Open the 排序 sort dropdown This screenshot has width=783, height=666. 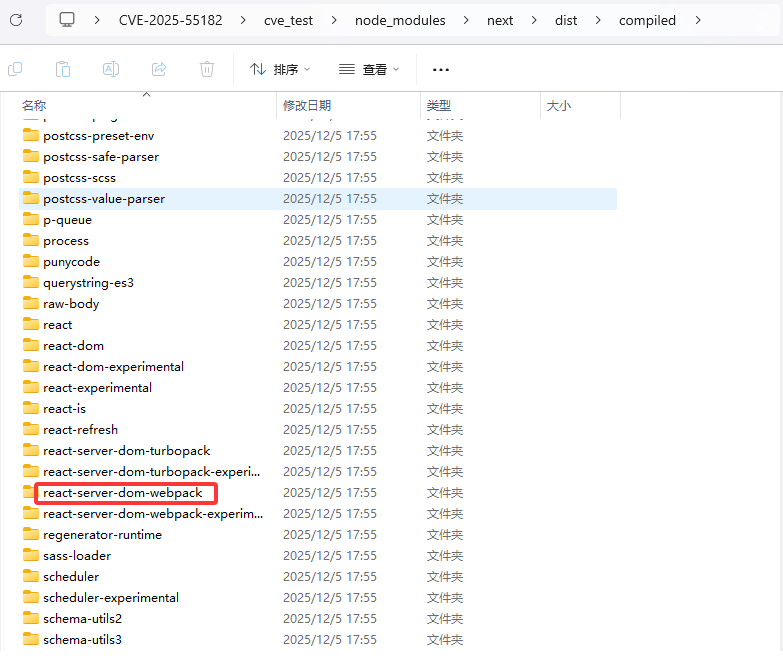pyautogui.click(x=279, y=70)
